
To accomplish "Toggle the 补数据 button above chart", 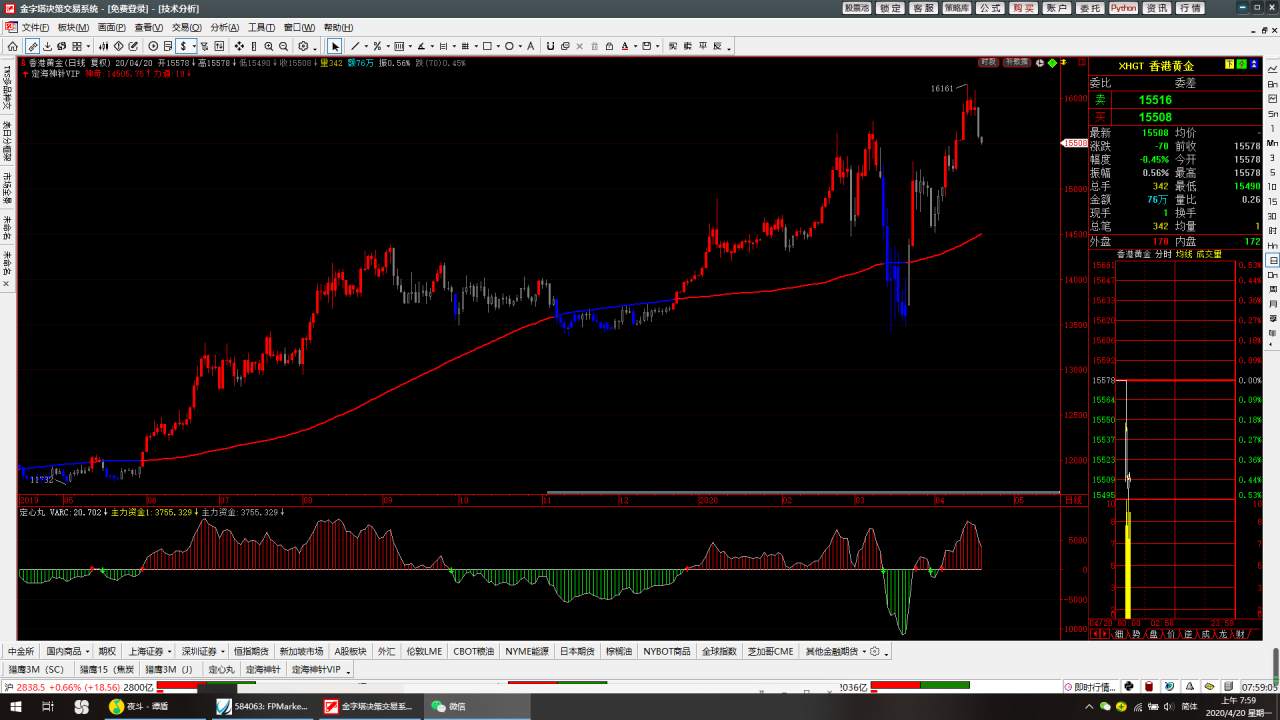I will click(x=1017, y=62).
